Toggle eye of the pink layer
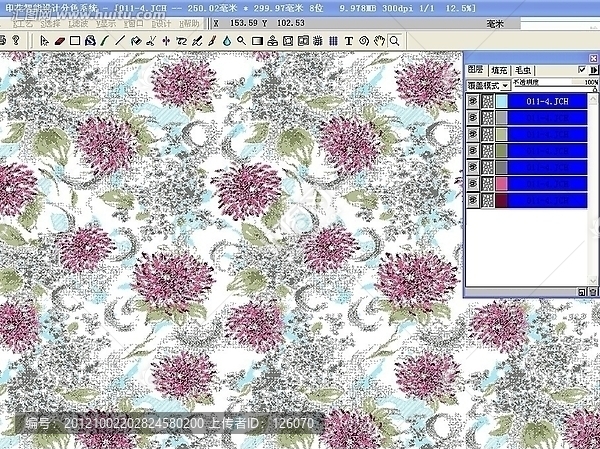Viewport: 600px width, 449px height. (473, 183)
